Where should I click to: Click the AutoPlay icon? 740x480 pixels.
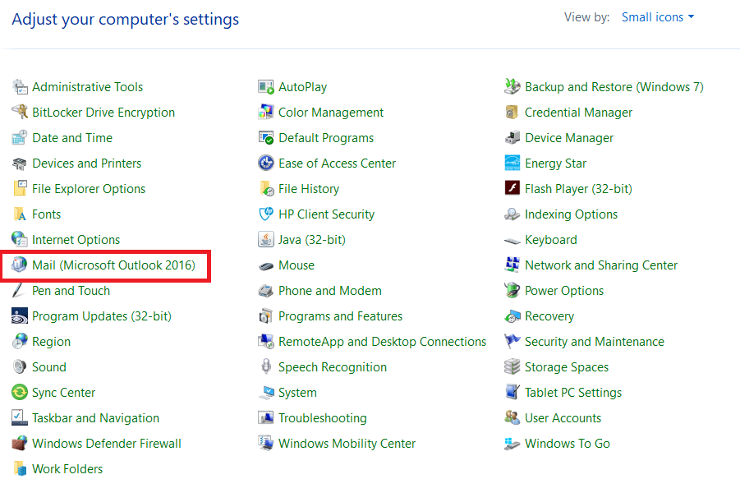[x=266, y=87]
